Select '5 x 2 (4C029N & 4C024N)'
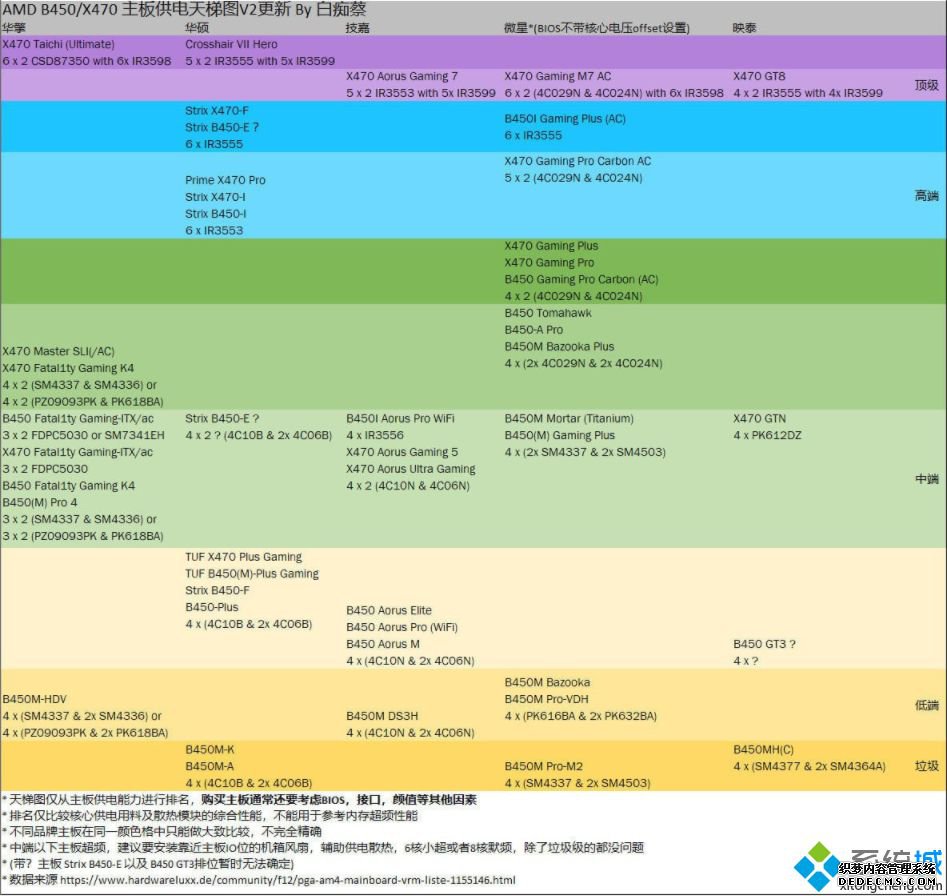The image size is (947, 896). (x=574, y=178)
